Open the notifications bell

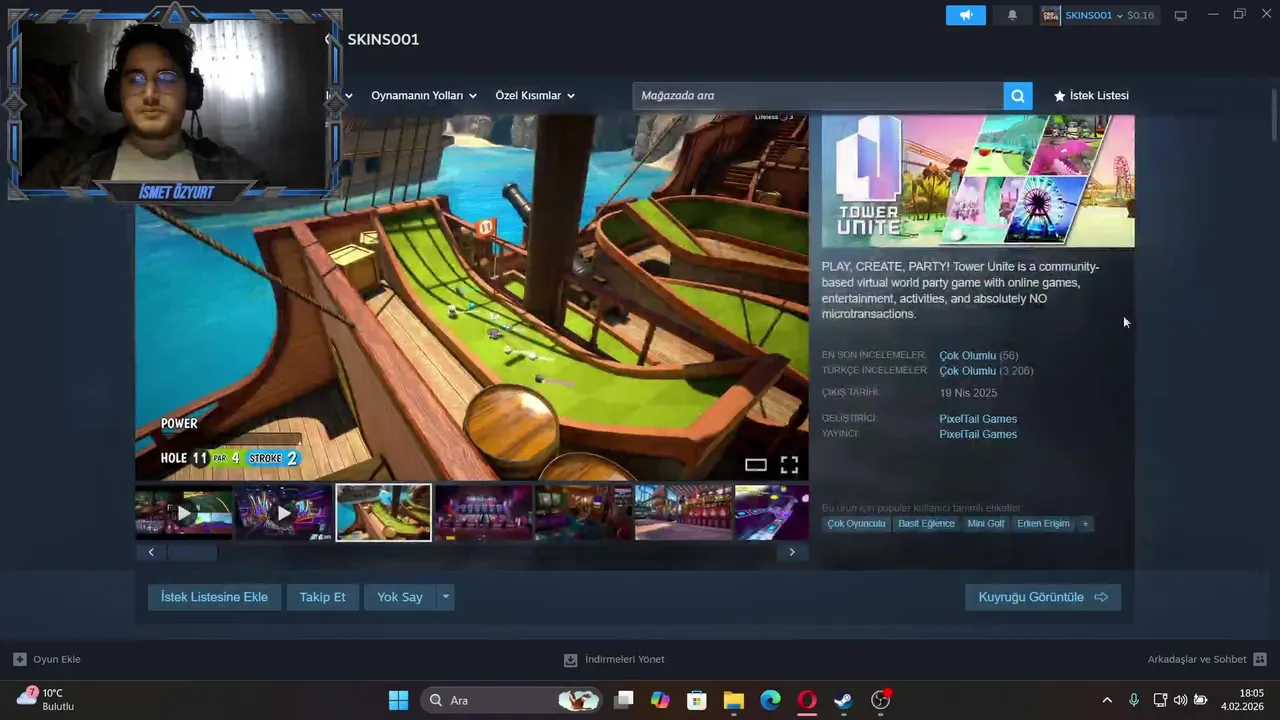[x=1012, y=15]
